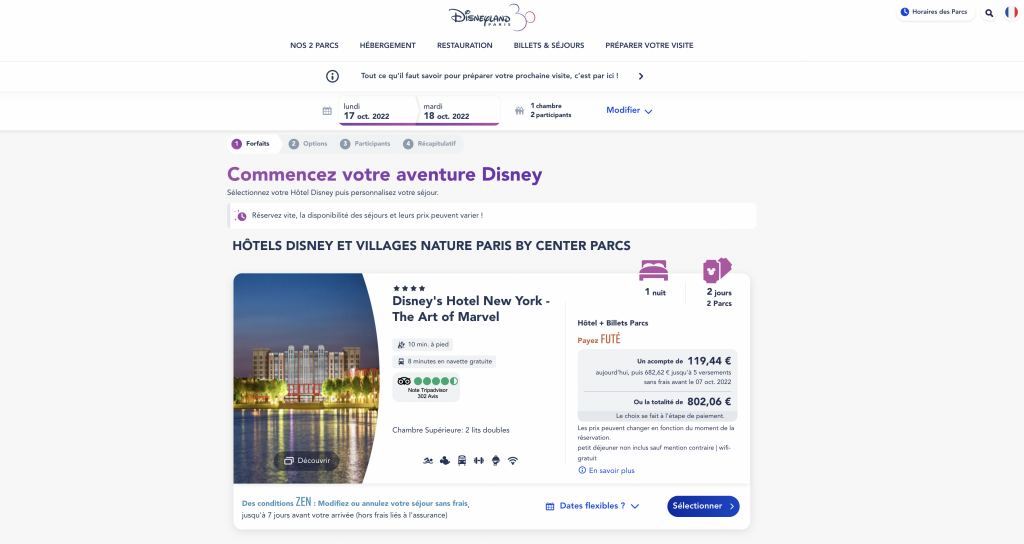Click the calendar icon beside dates
The height and width of the screenshot is (544, 1024).
pos(327,111)
